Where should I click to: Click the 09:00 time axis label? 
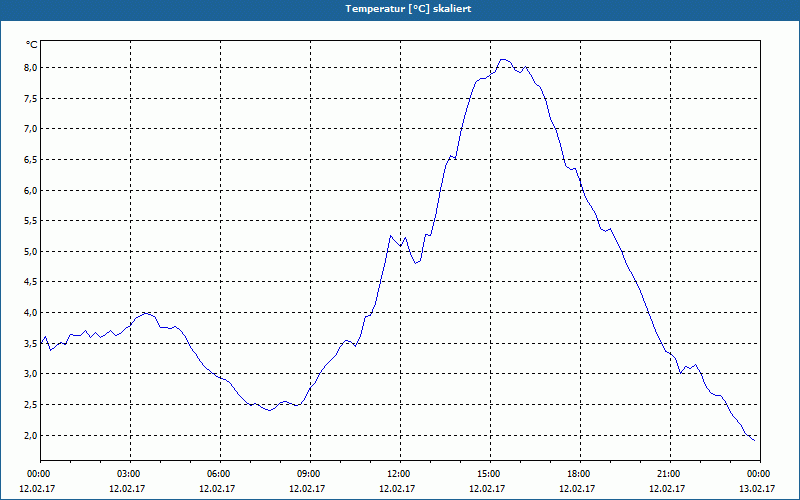(x=310, y=474)
